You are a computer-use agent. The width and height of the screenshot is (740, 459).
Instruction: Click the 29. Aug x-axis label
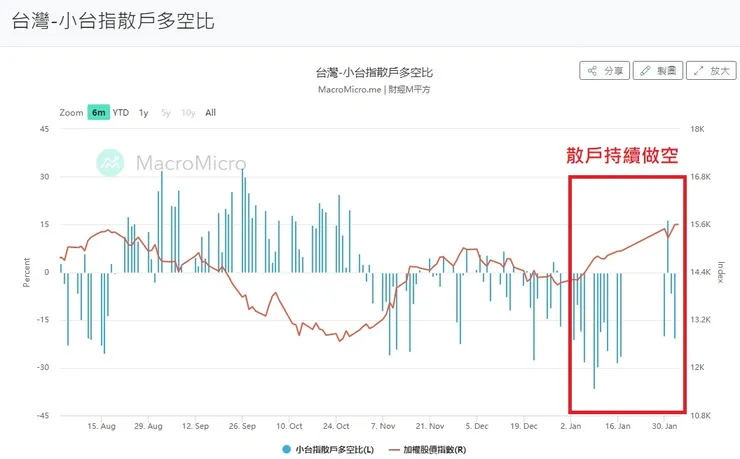coord(148,426)
